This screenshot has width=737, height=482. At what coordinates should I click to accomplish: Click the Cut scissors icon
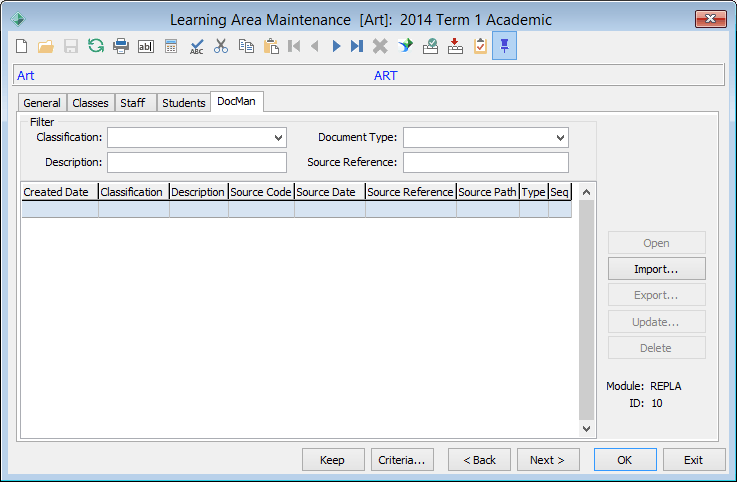pos(220,46)
